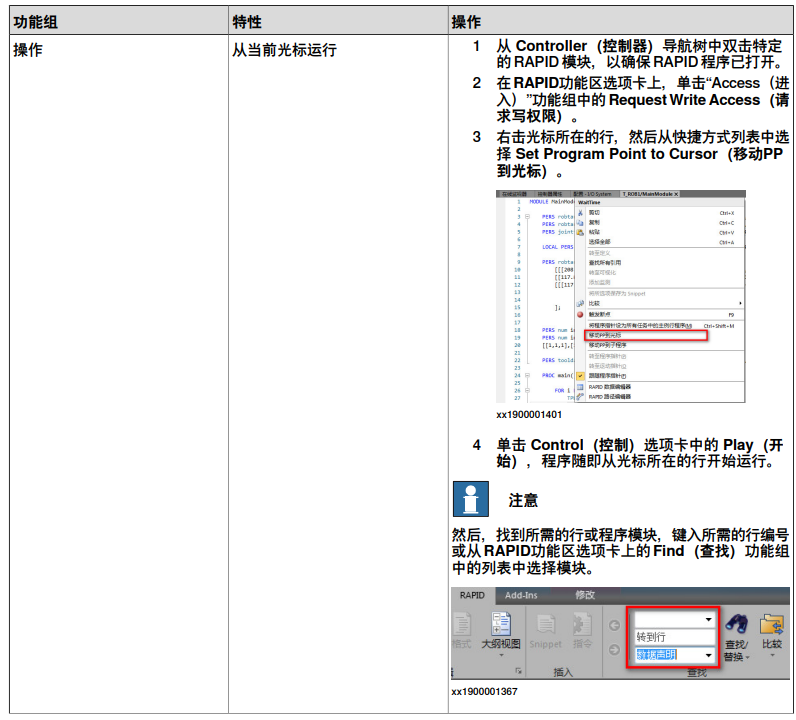Open the RAPID data editor icon
This screenshot has height=720, width=796.
(x=580, y=386)
